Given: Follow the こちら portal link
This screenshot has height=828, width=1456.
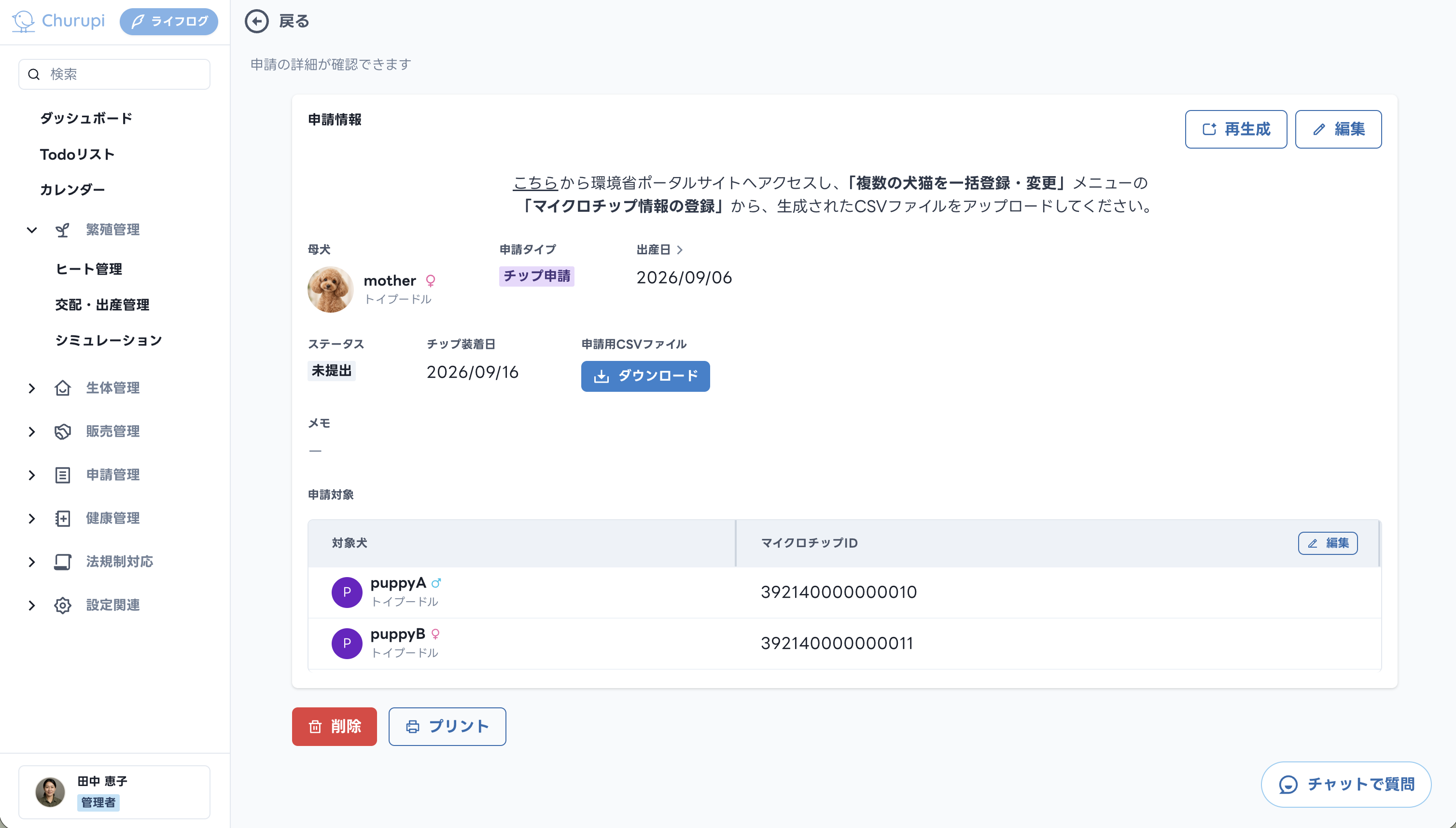Looking at the screenshot, I should point(535,183).
